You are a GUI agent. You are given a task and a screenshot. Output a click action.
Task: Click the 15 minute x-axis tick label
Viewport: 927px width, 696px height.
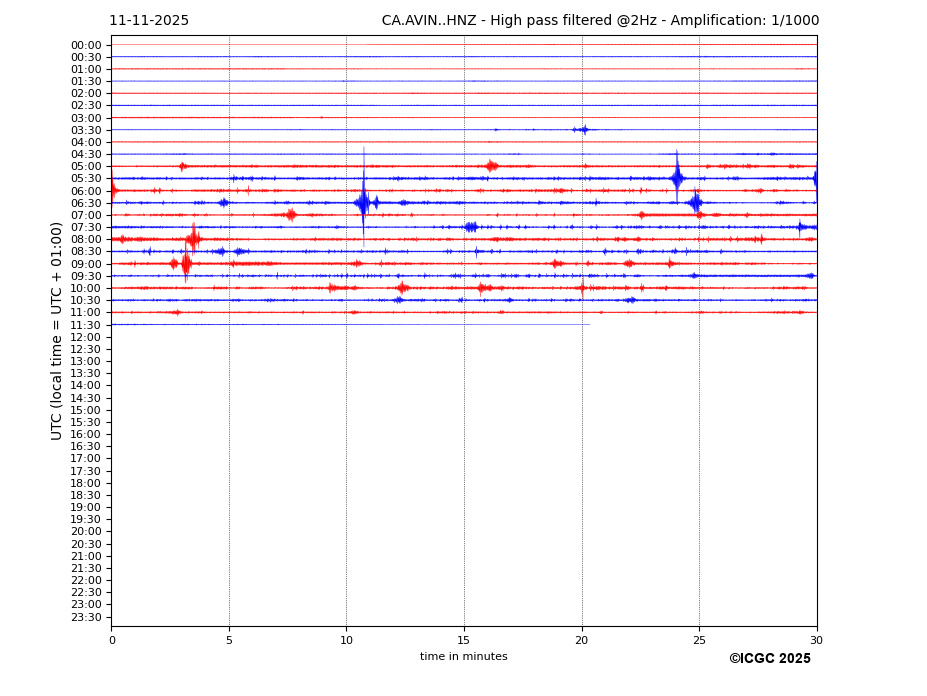(x=464, y=640)
